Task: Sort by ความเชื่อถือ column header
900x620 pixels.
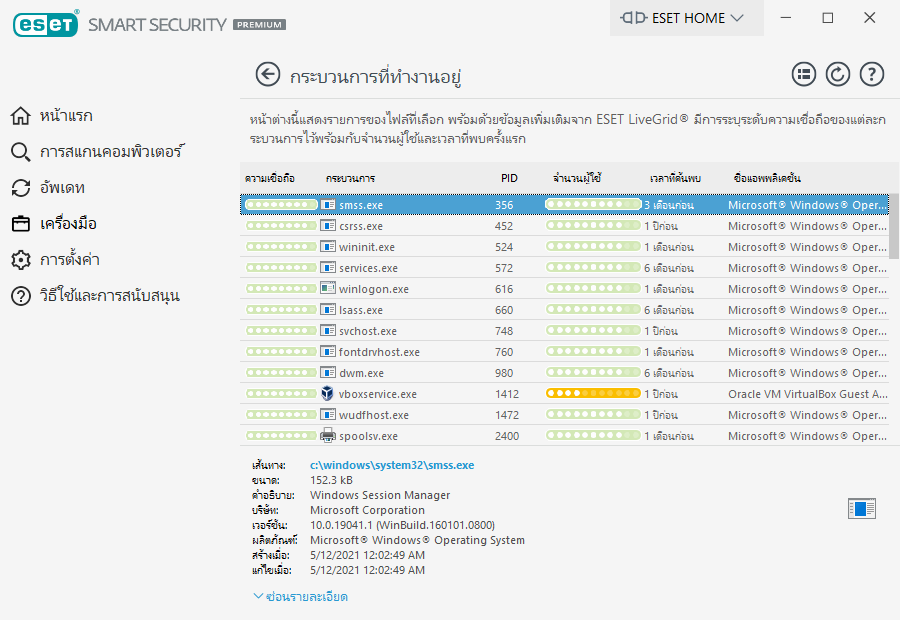Action: pyautogui.click(x=270, y=178)
